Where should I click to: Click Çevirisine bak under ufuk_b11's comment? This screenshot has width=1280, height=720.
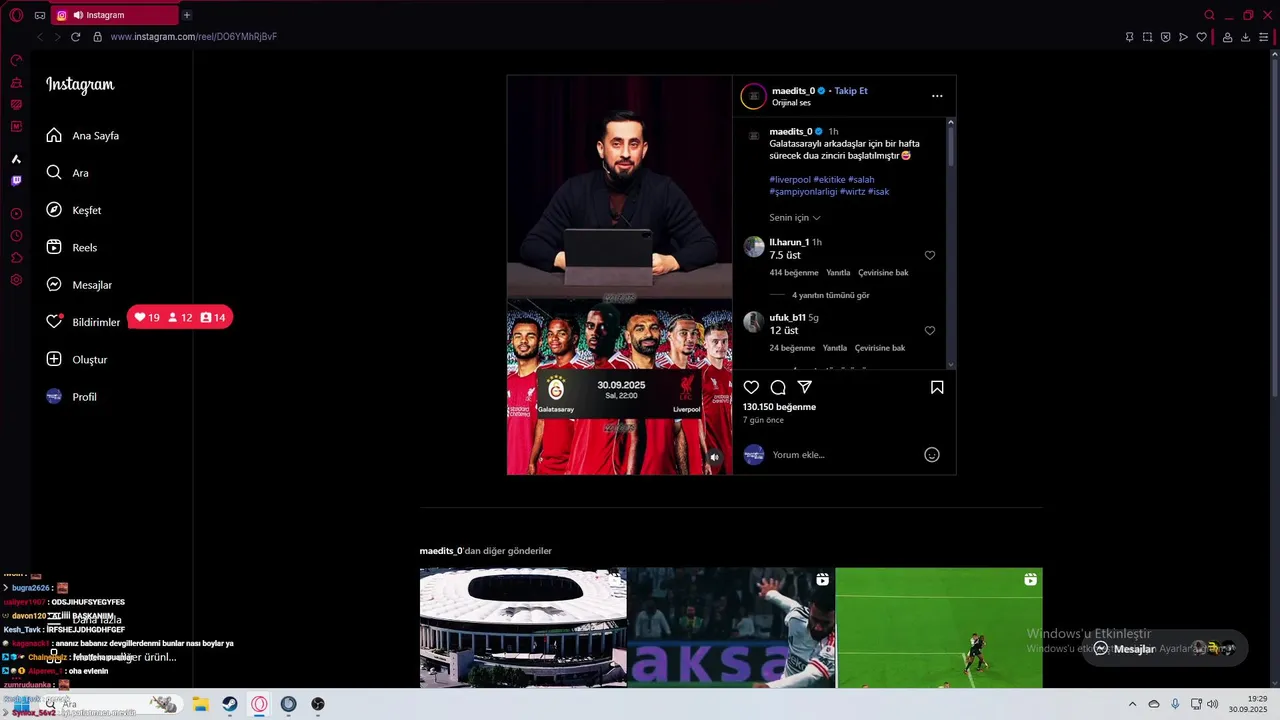coord(880,348)
